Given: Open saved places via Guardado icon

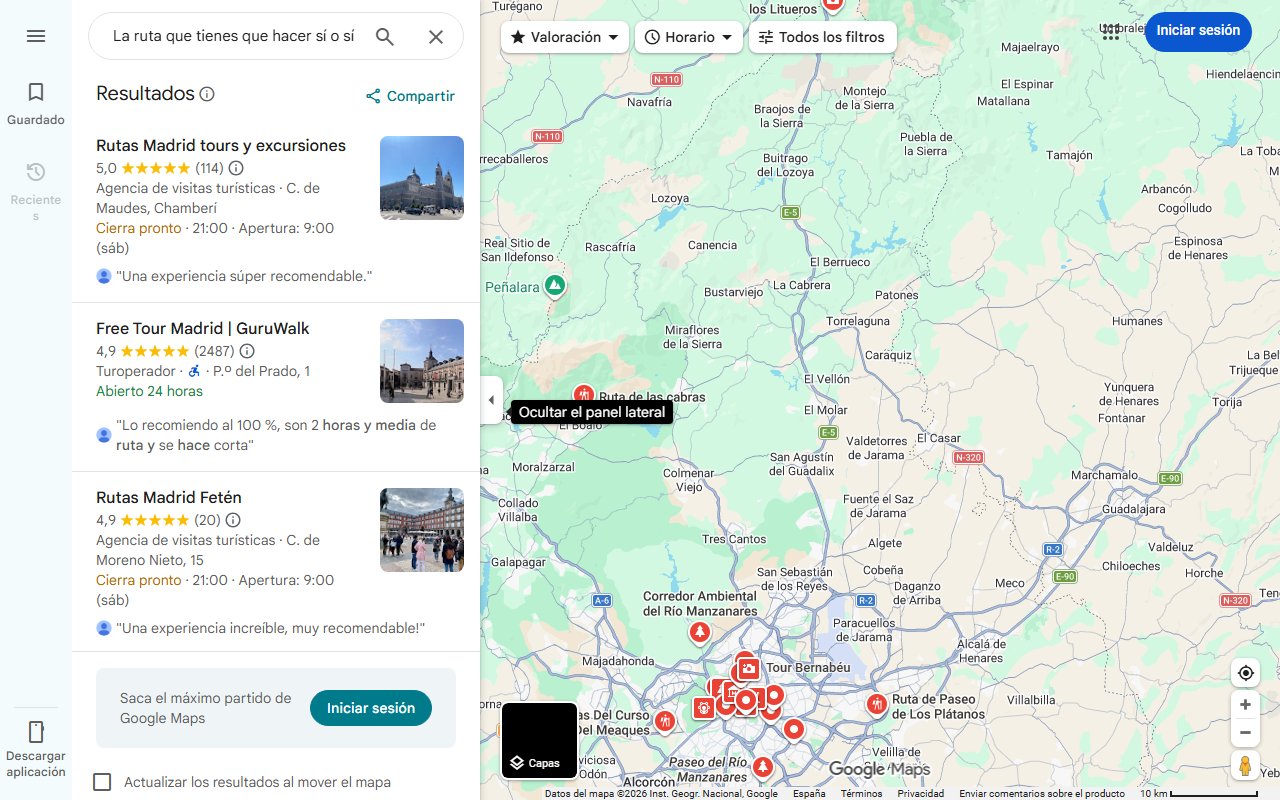Looking at the screenshot, I should (x=35, y=91).
